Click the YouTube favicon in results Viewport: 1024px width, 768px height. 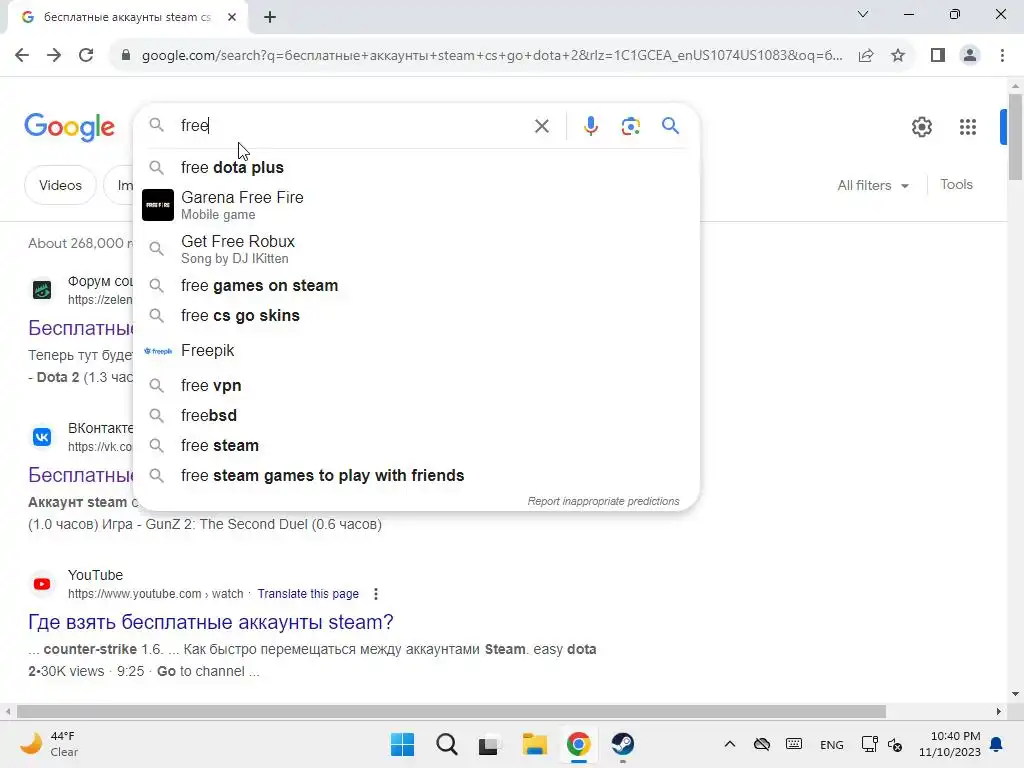pos(42,584)
